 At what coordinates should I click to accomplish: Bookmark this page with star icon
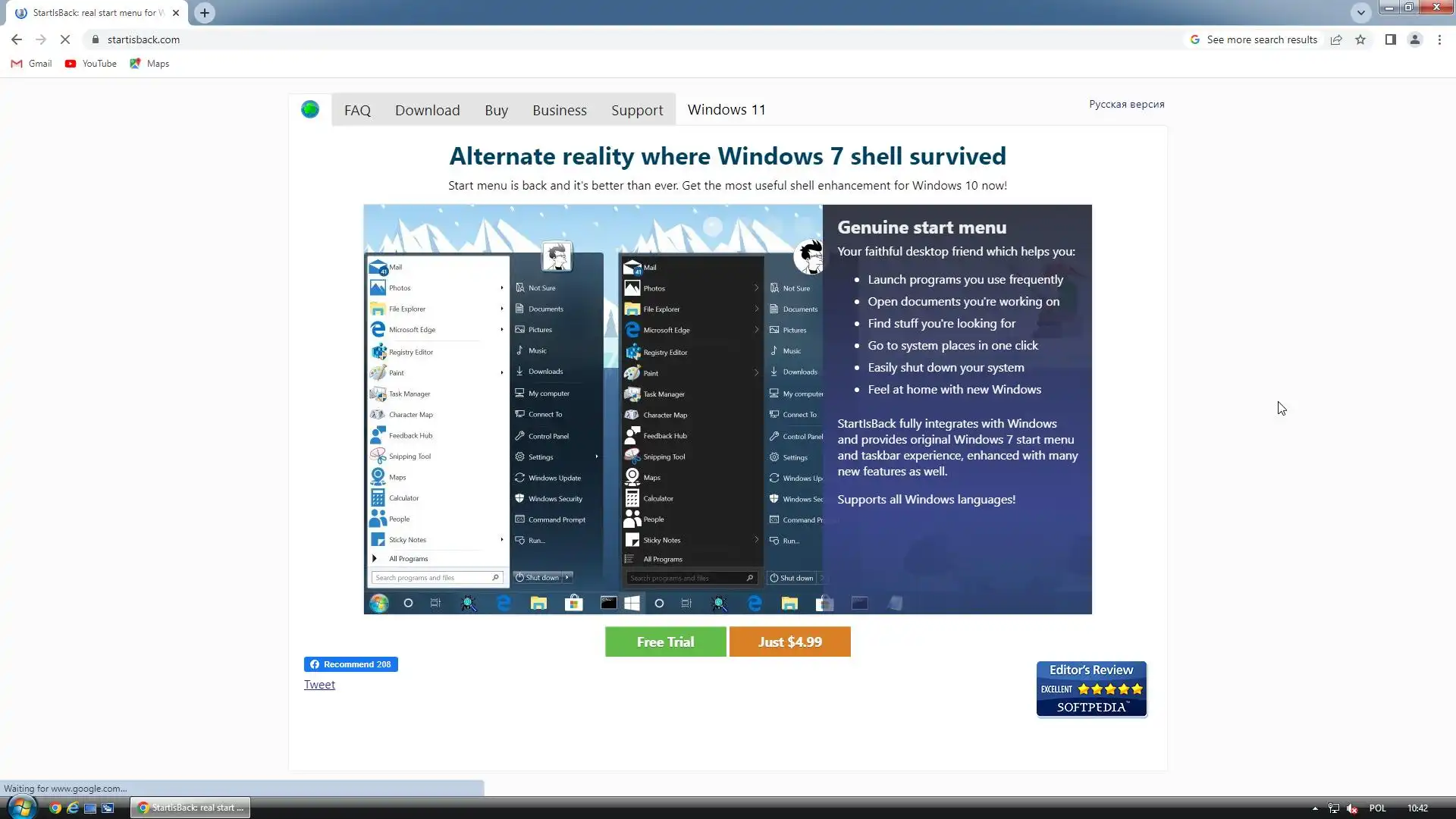point(1360,39)
